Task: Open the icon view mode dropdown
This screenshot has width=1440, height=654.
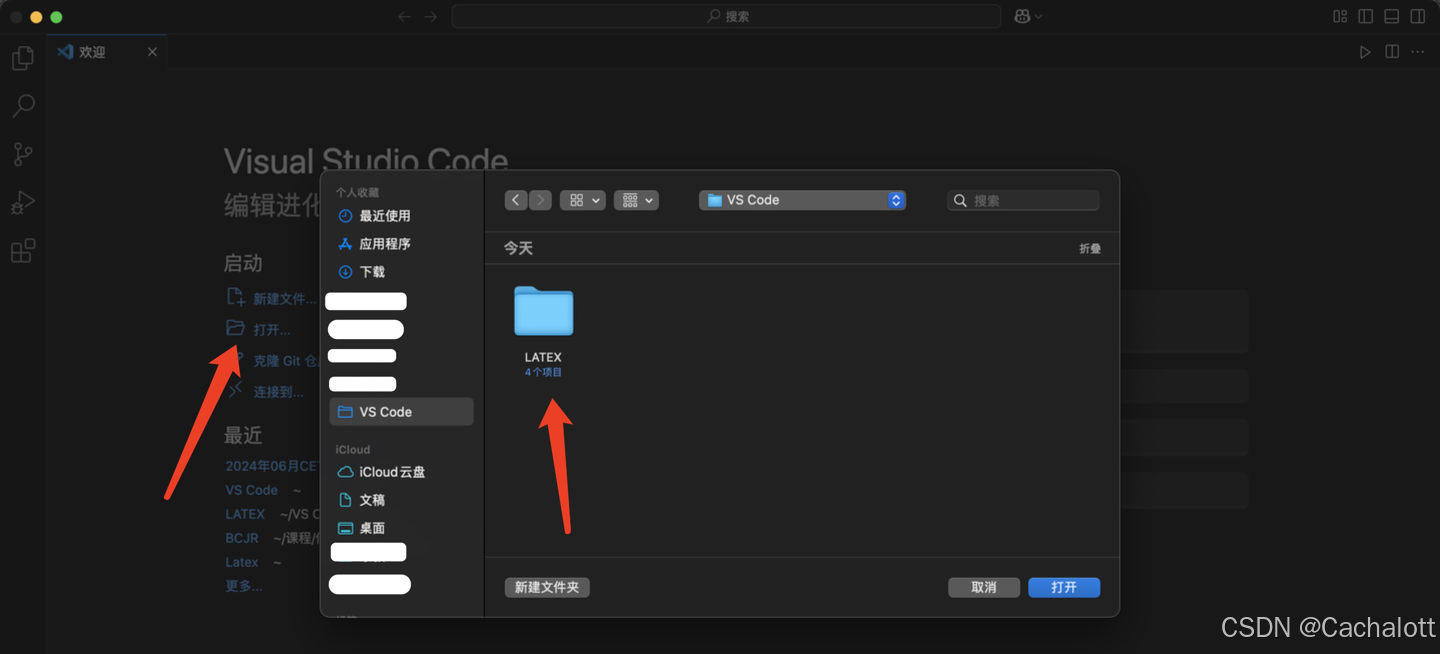Action: [x=582, y=200]
